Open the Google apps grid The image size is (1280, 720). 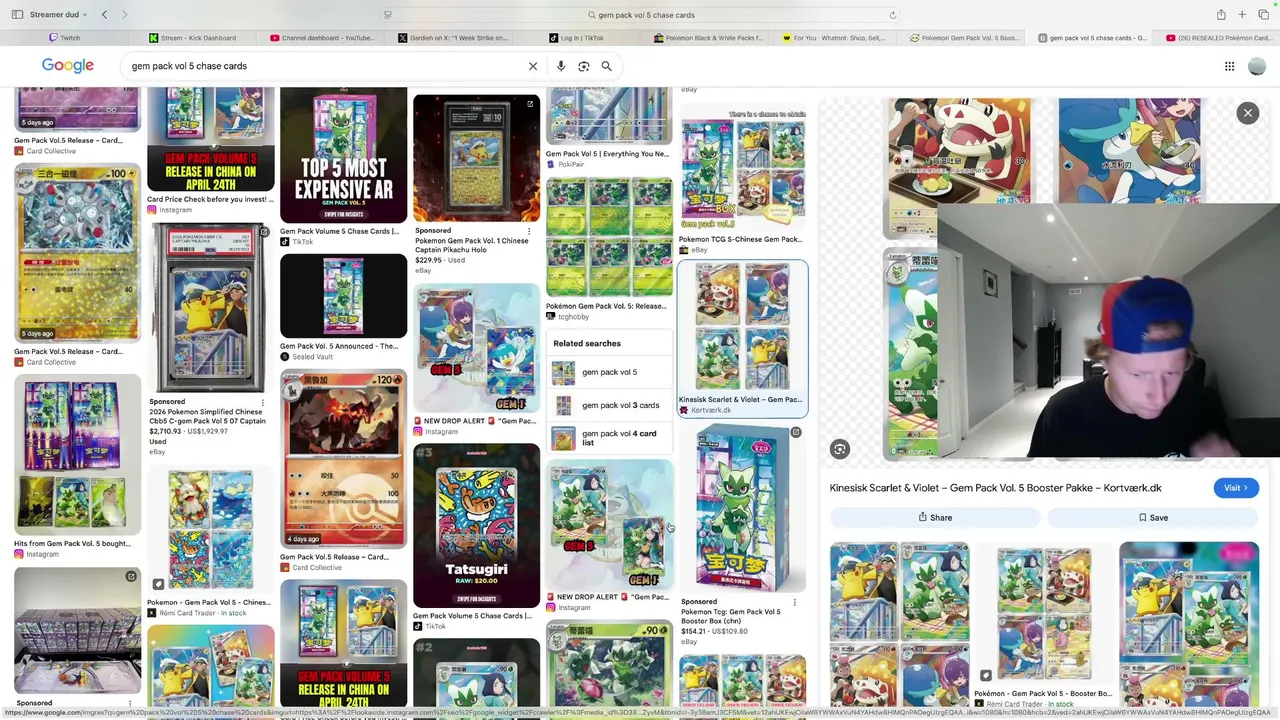(x=1229, y=66)
